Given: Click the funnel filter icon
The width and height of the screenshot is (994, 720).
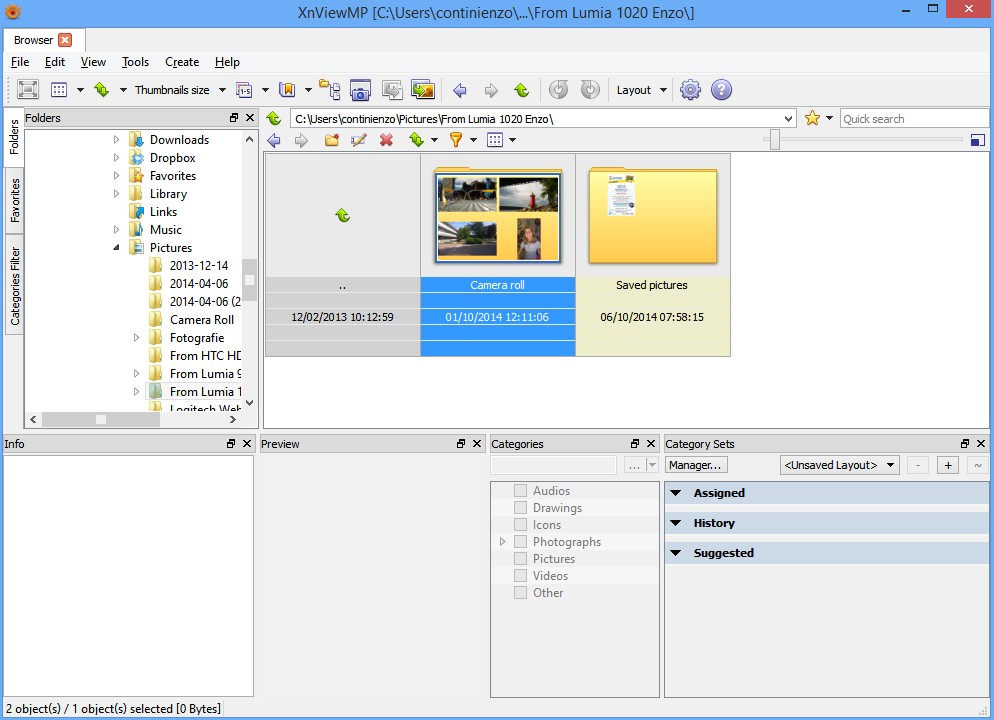Looking at the screenshot, I should pos(455,140).
